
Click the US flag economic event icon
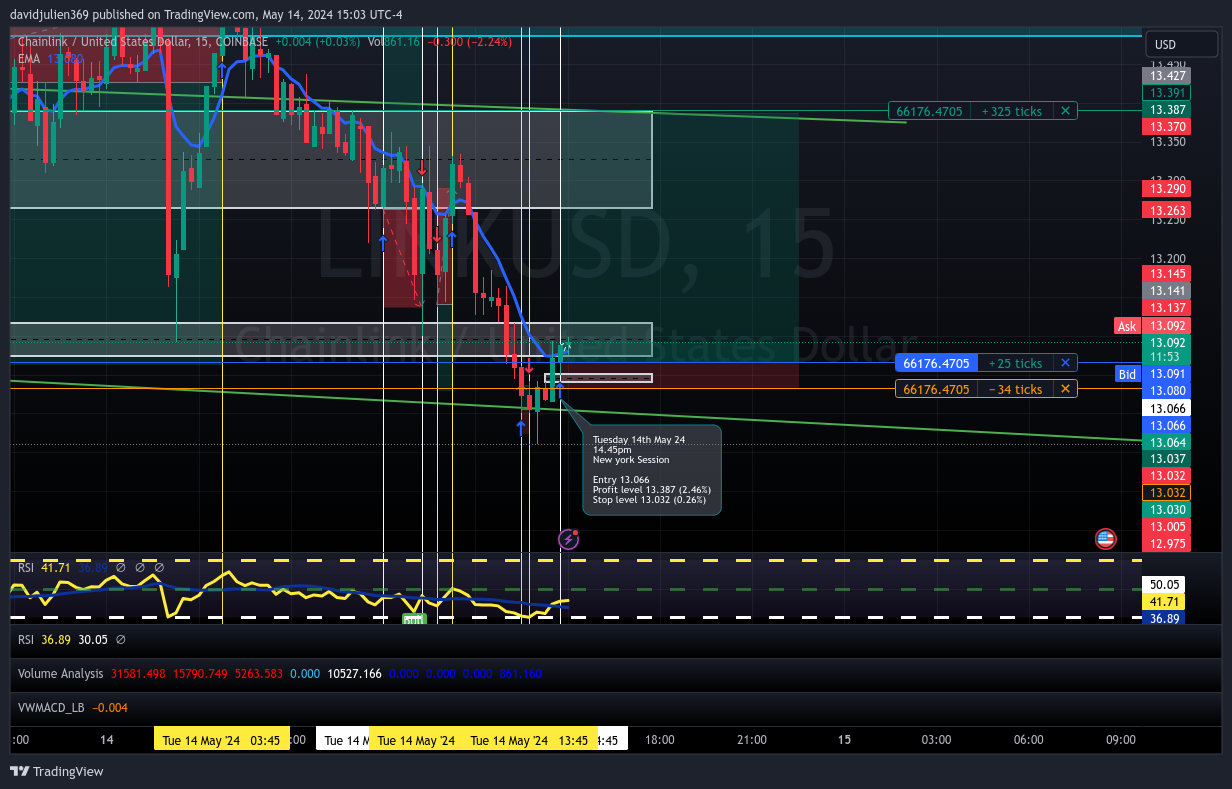tap(1105, 539)
